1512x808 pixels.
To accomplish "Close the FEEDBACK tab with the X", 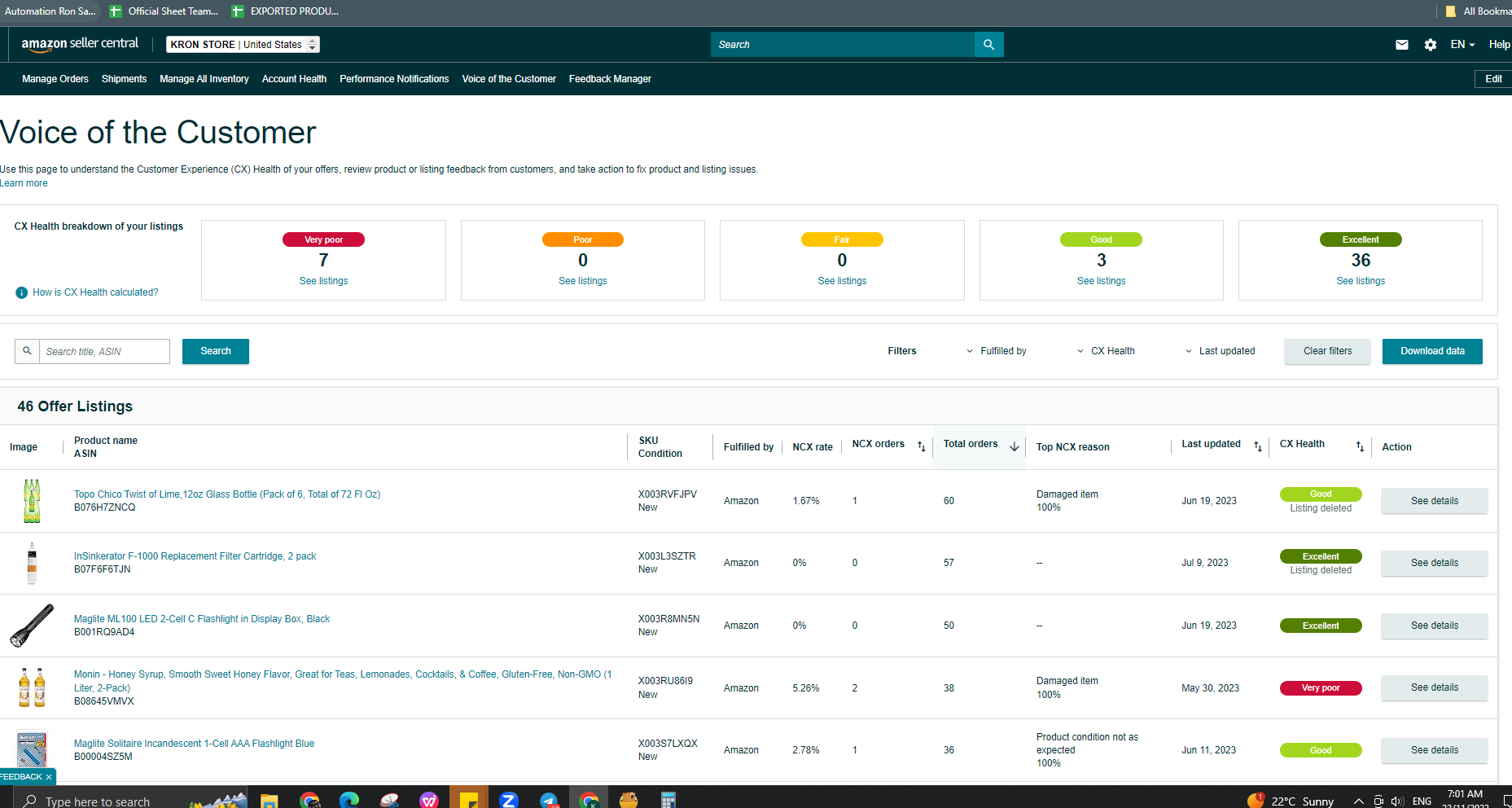I will pyautogui.click(x=49, y=777).
